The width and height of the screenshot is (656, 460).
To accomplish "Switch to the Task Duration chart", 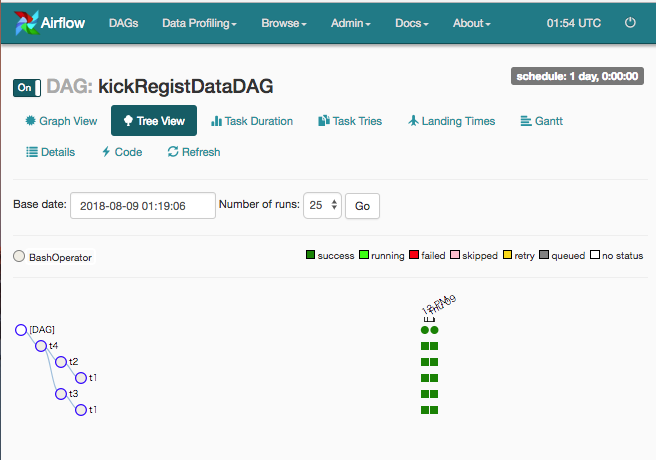I will pyautogui.click(x=252, y=121).
